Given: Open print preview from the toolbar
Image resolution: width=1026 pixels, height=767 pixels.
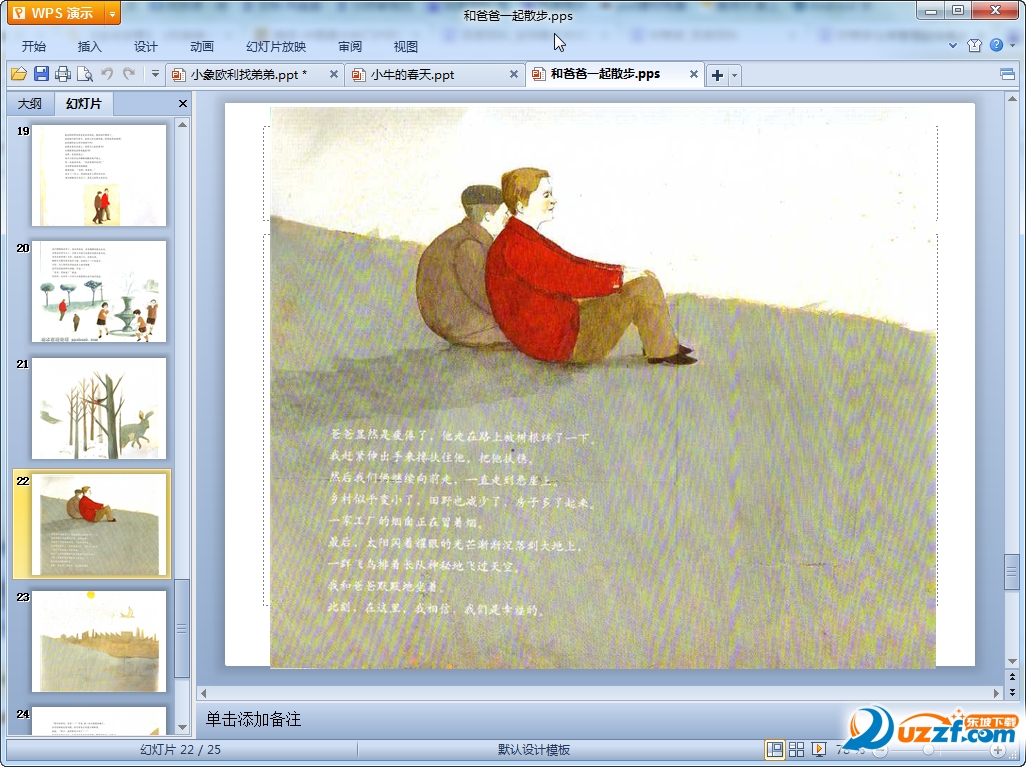Looking at the screenshot, I should click(x=85, y=74).
